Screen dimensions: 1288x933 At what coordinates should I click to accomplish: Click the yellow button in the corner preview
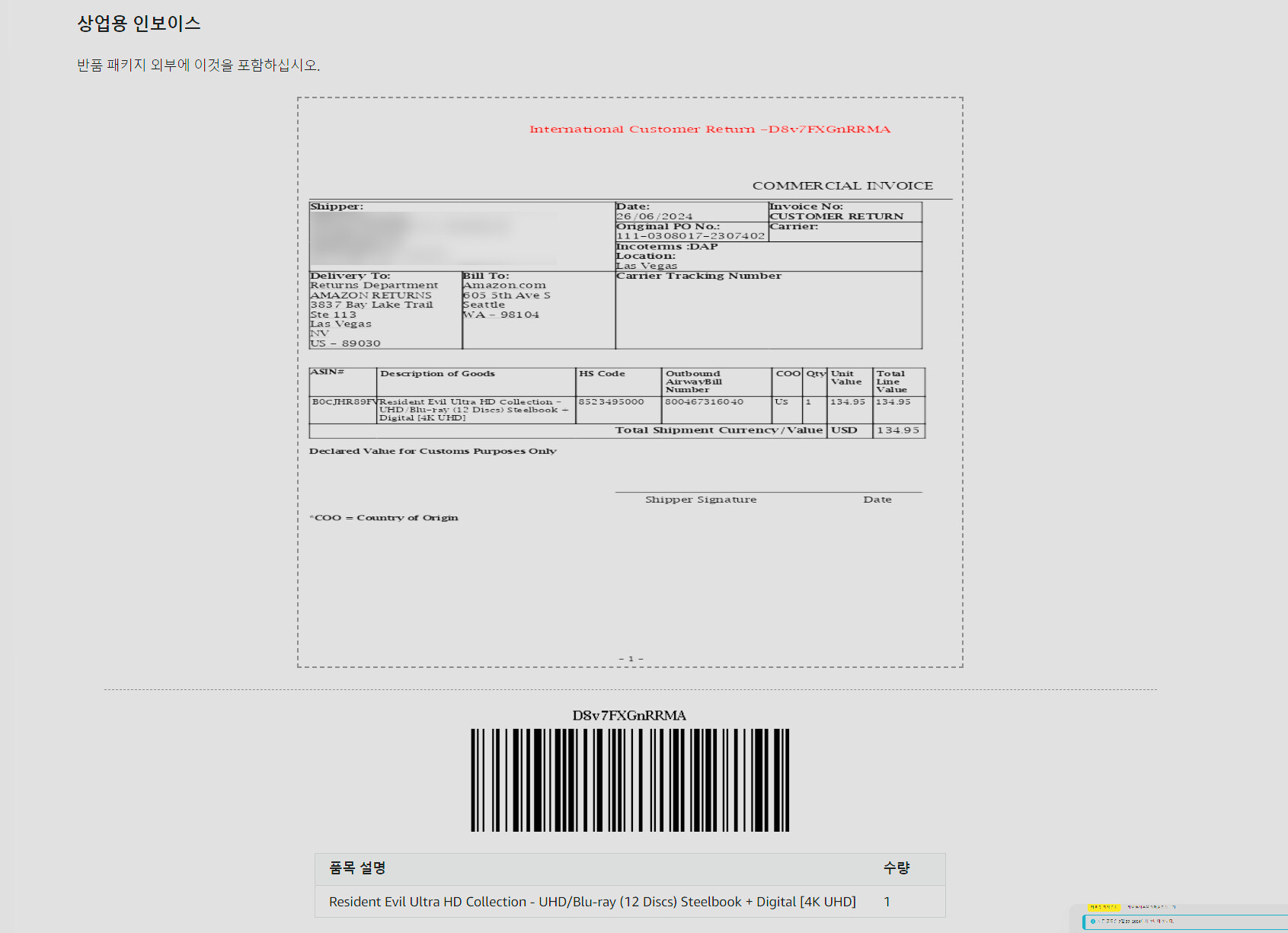(x=1104, y=907)
